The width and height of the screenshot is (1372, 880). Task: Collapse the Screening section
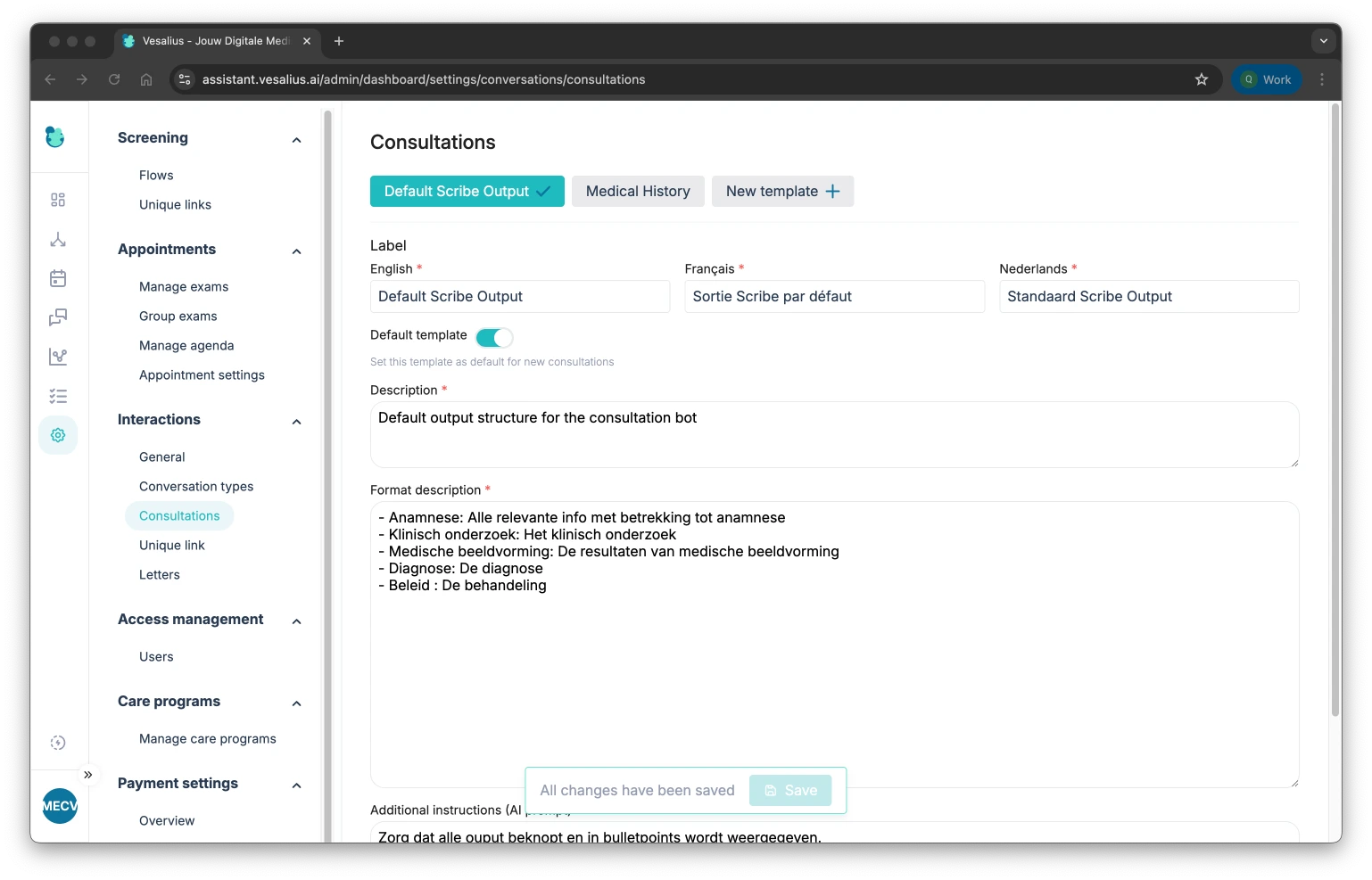296,140
